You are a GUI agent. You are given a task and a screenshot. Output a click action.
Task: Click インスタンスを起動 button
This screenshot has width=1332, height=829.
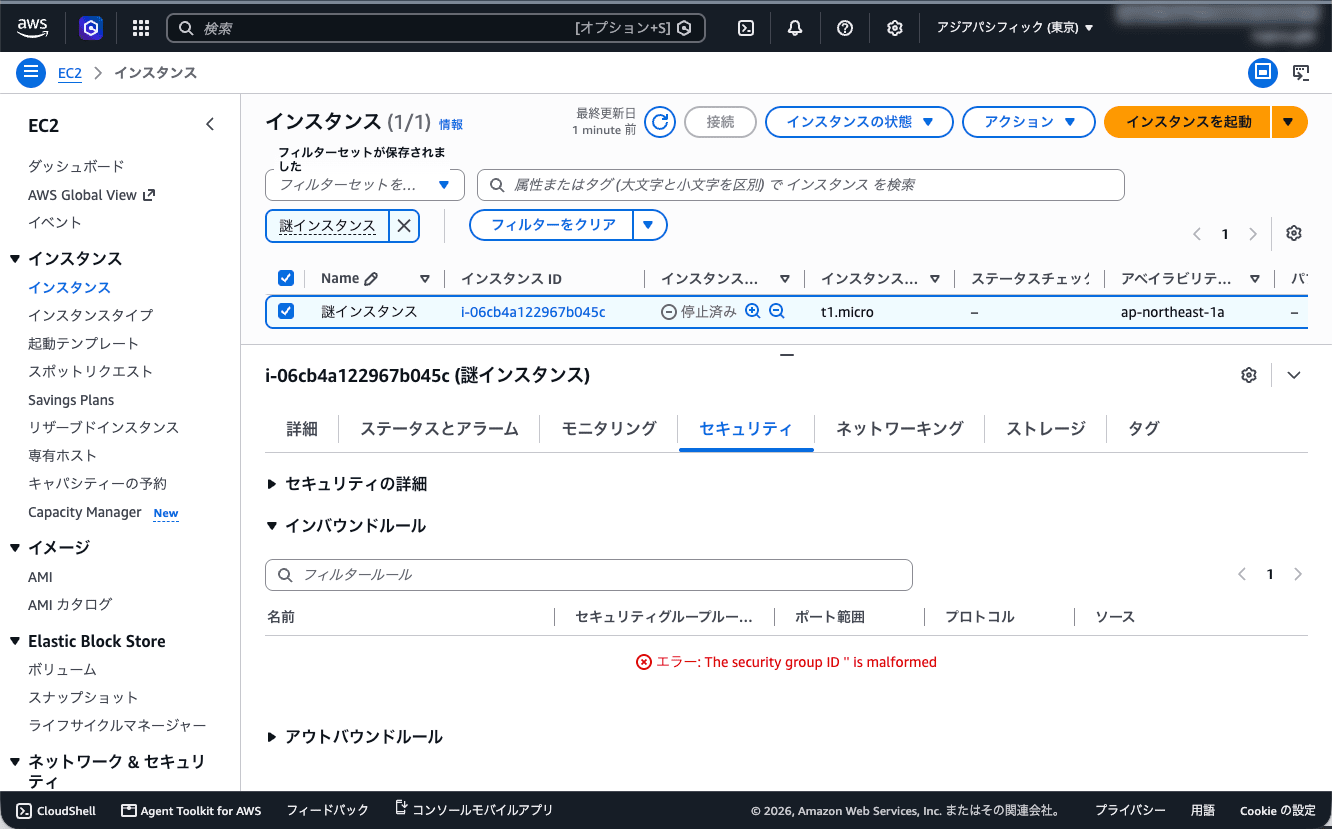tap(1188, 122)
